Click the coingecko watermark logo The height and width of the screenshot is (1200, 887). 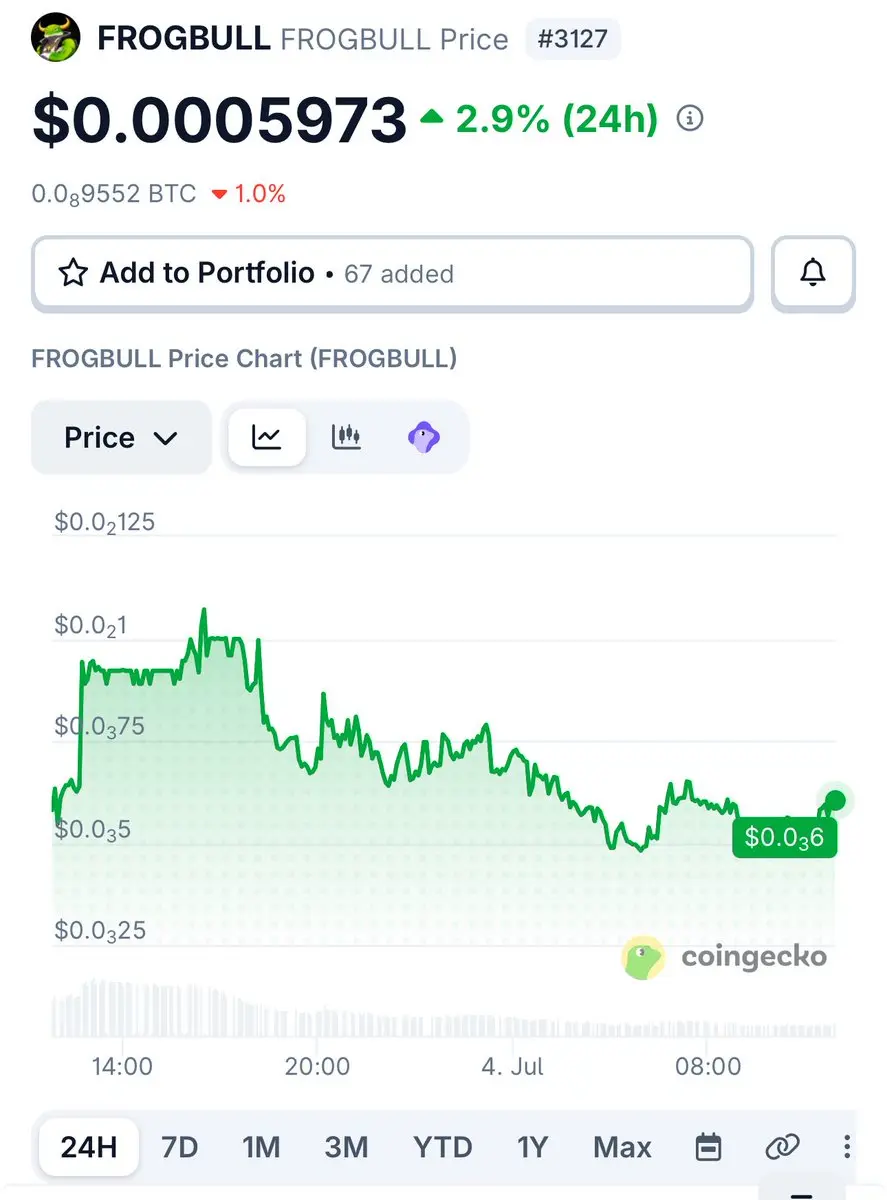tap(724, 957)
